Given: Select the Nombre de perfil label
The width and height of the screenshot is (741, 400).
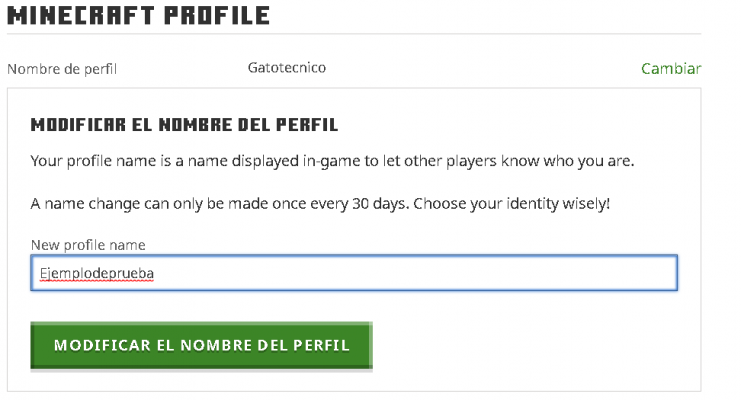Looking at the screenshot, I should coord(62,70).
